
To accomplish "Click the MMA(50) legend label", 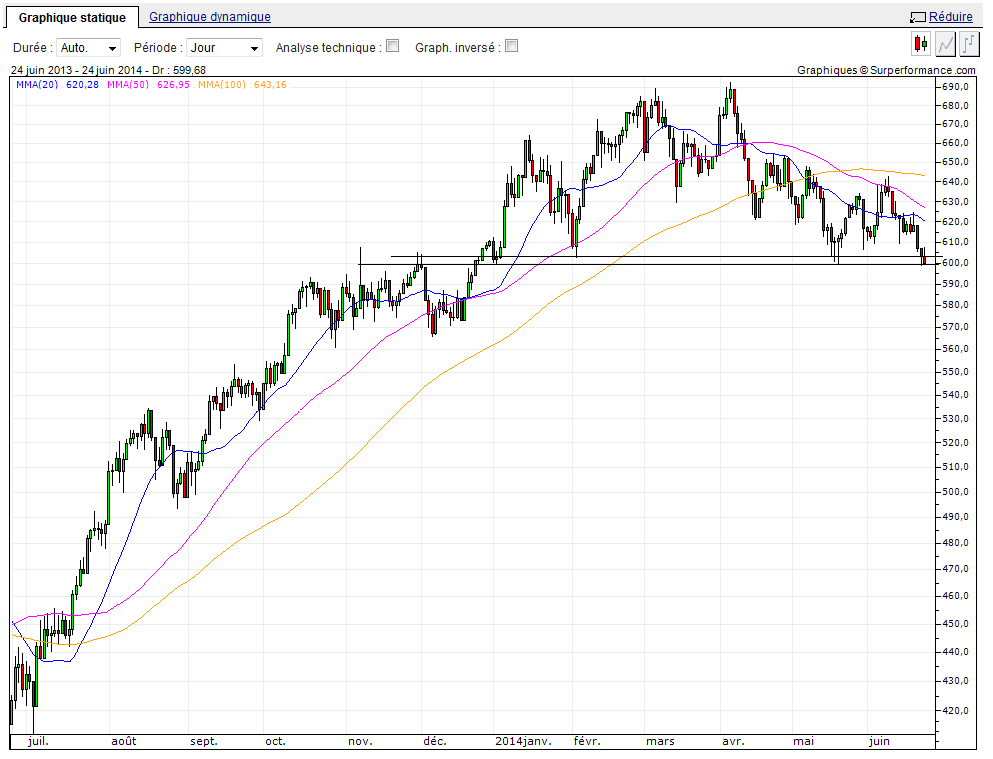I will [128, 85].
